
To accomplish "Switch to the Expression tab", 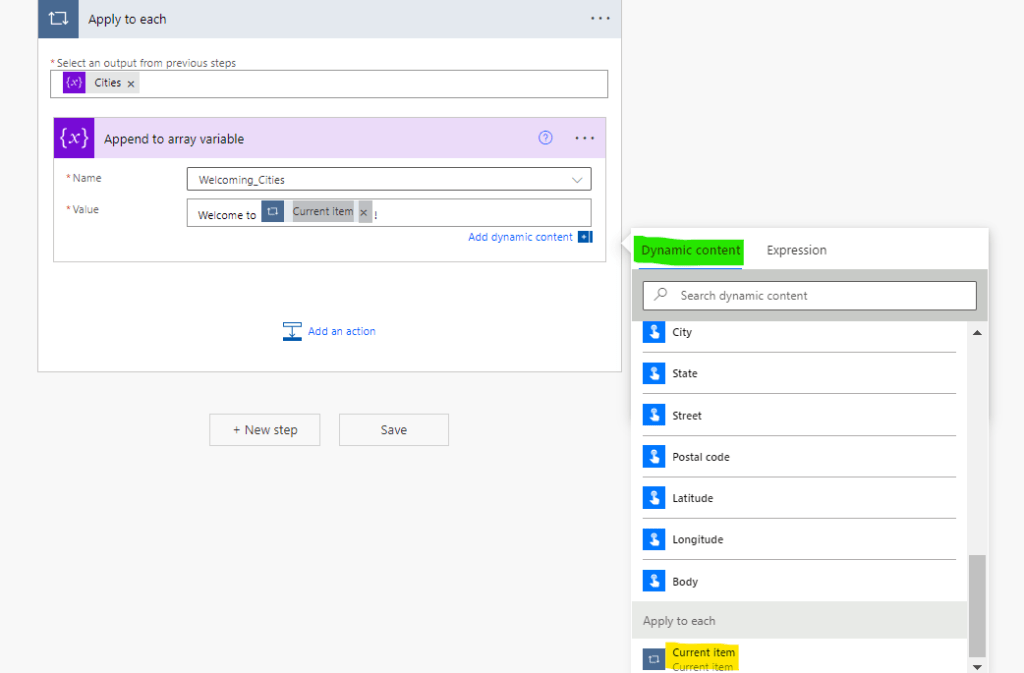I will [x=796, y=250].
